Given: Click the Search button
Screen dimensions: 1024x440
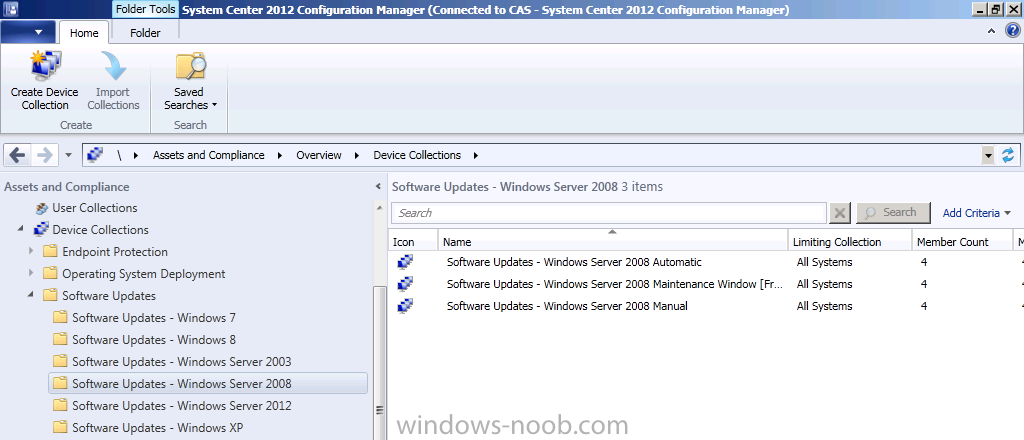Looking at the screenshot, I should pyautogui.click(x=893, y=213).
